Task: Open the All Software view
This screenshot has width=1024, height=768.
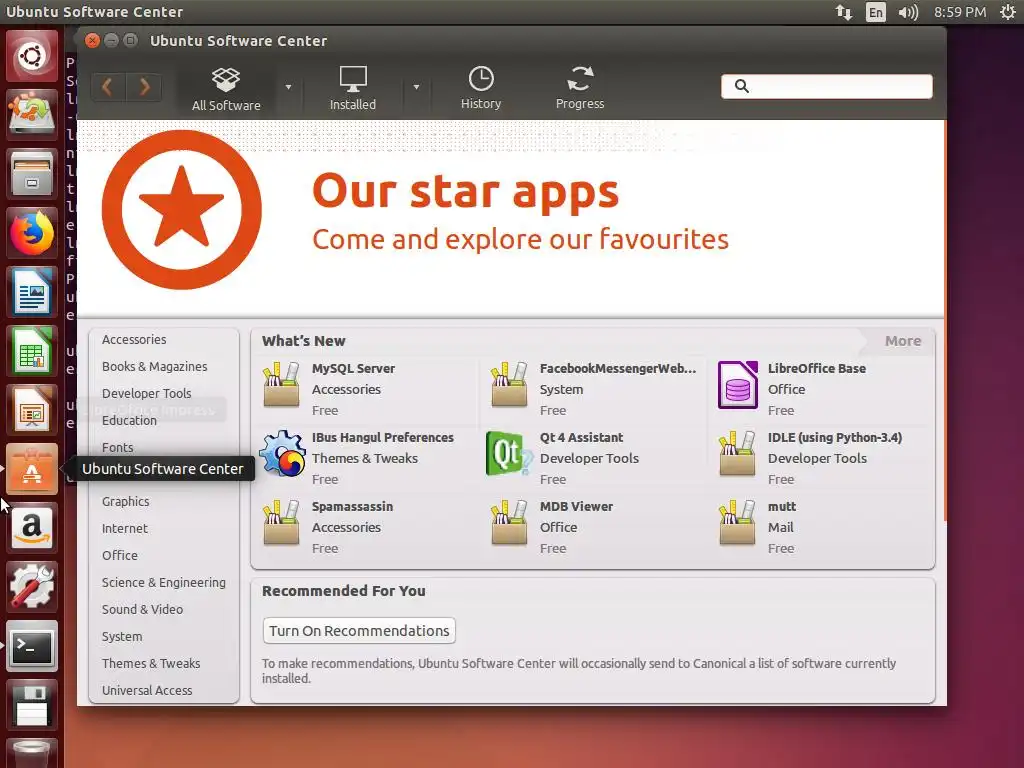Action: [x=226, y=89]
